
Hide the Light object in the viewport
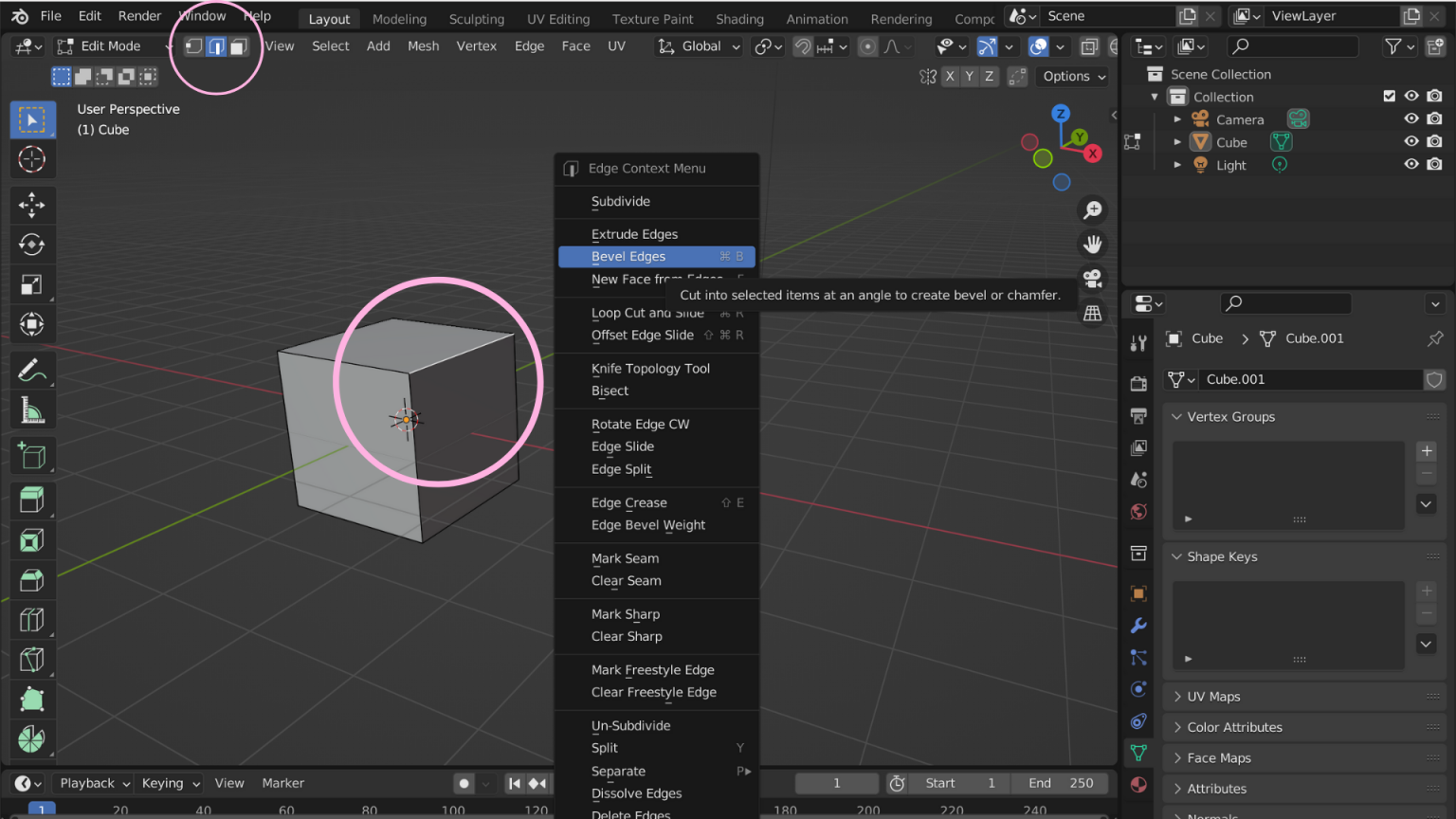click(x=1410, y=164)
